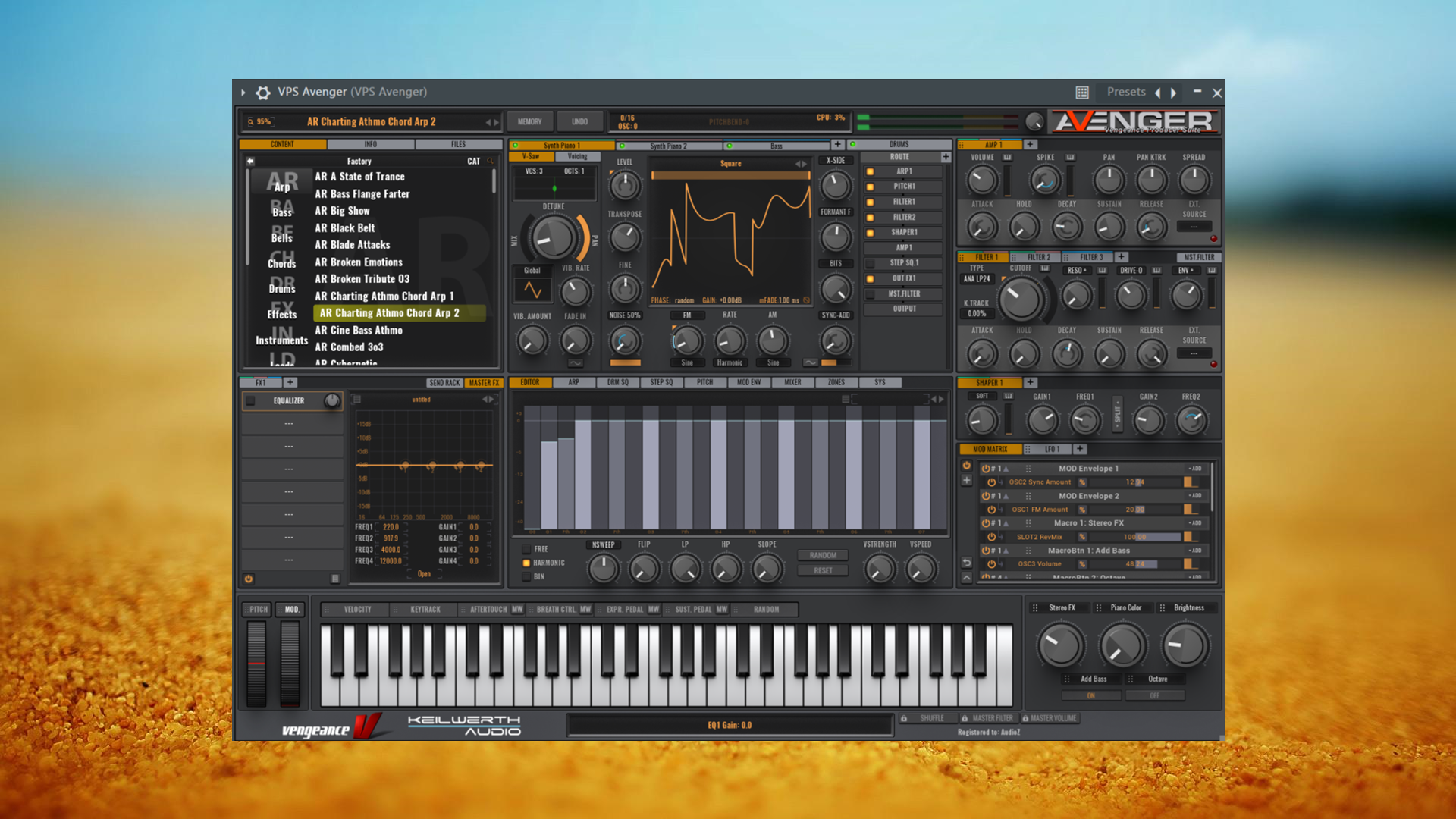Open the ARP editor tab
Viewport: 1456px width, 819px height.
[574, 382]
